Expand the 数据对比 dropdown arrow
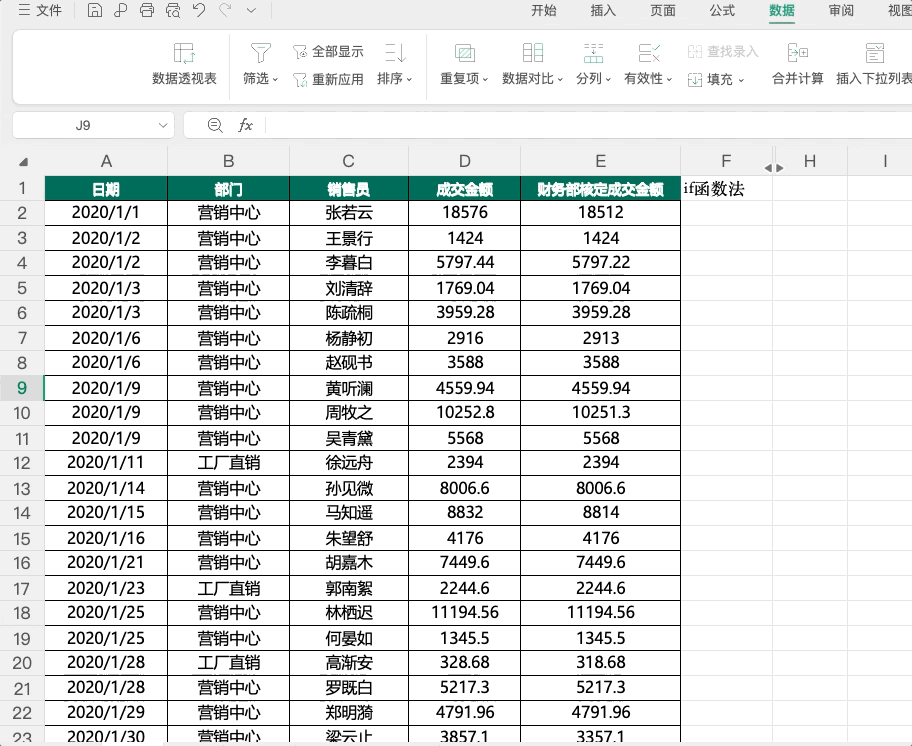The height and width of the screenshot is (746, 912). [560, 79]
